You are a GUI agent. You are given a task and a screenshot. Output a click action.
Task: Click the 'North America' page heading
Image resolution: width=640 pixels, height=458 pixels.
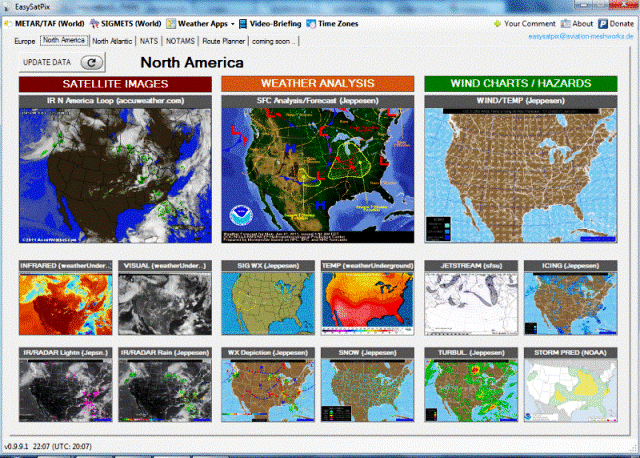coord(192,62)
